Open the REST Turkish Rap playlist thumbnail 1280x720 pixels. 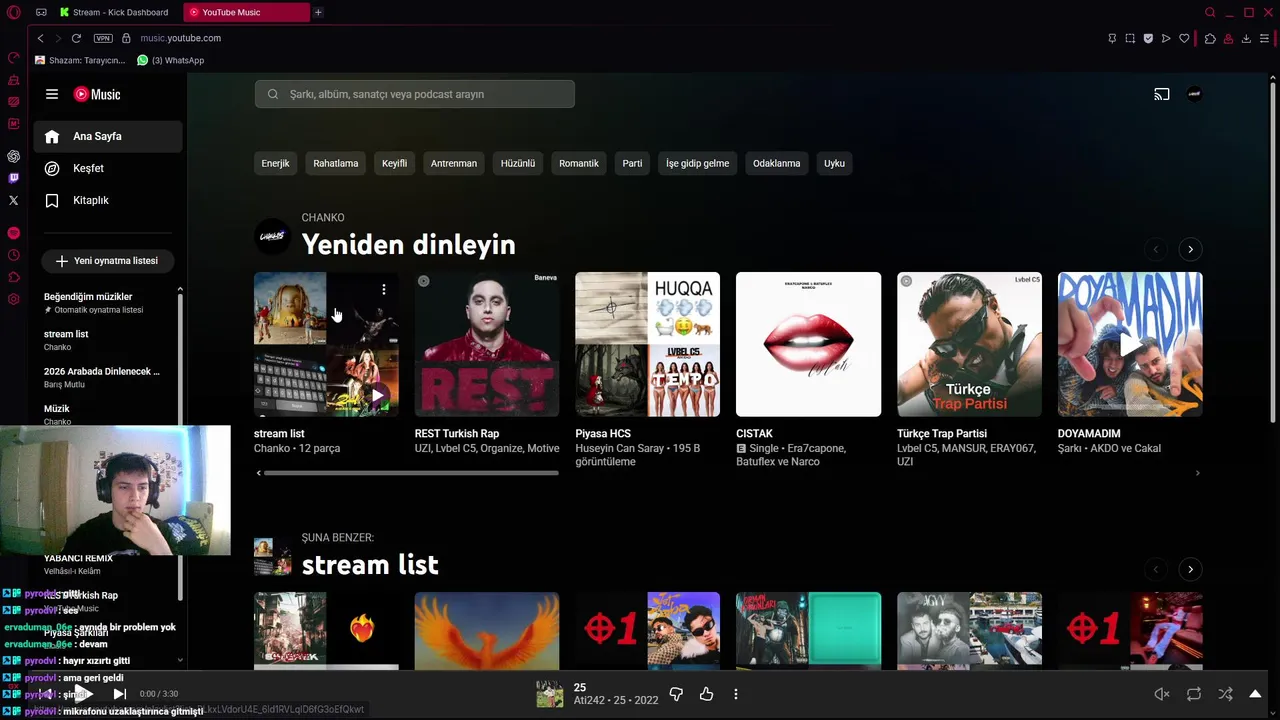pos(487,344)
